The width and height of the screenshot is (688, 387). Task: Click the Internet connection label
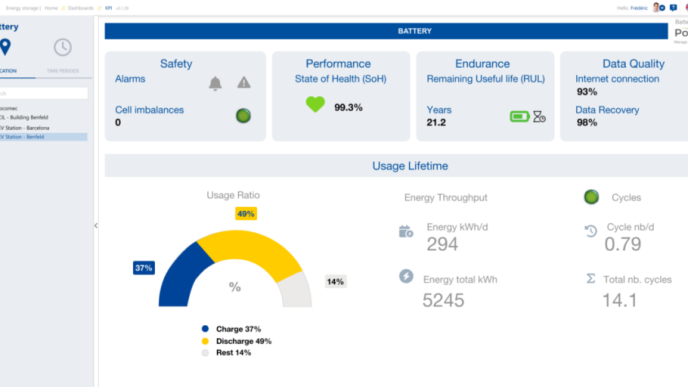coord(617,79)
